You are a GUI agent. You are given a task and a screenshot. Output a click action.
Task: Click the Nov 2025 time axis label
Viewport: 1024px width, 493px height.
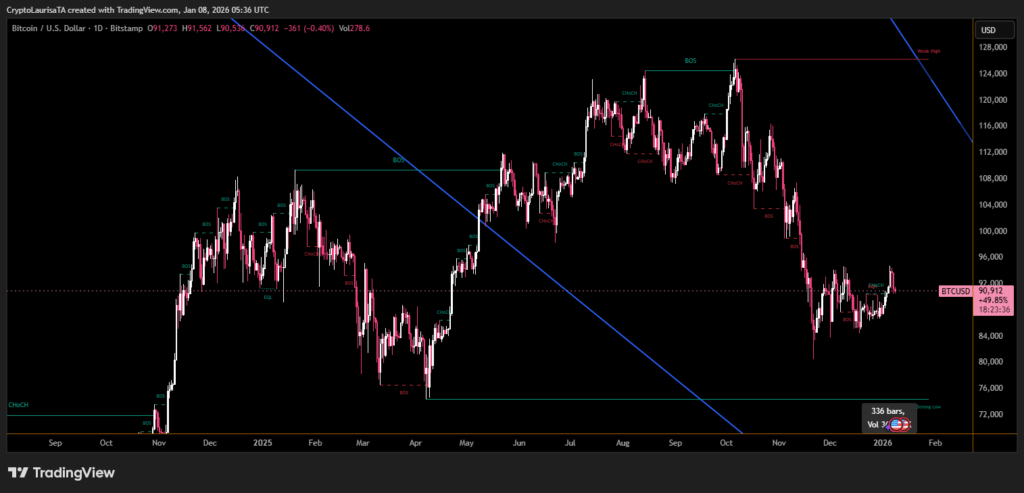pos(776,441)
